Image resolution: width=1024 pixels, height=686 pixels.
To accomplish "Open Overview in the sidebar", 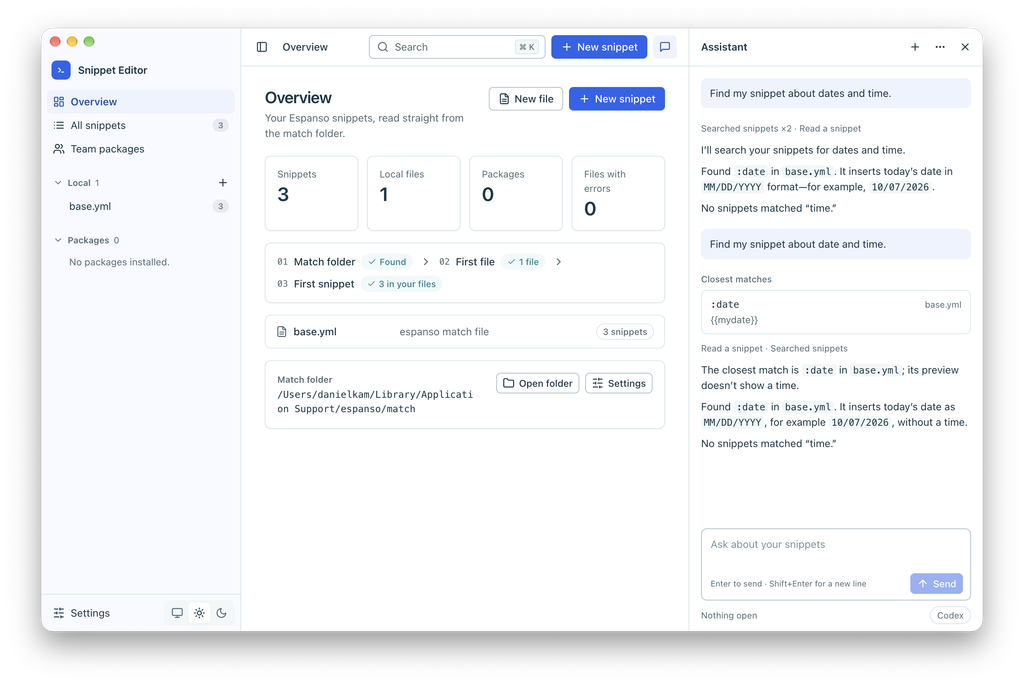I will click(140, 102).
